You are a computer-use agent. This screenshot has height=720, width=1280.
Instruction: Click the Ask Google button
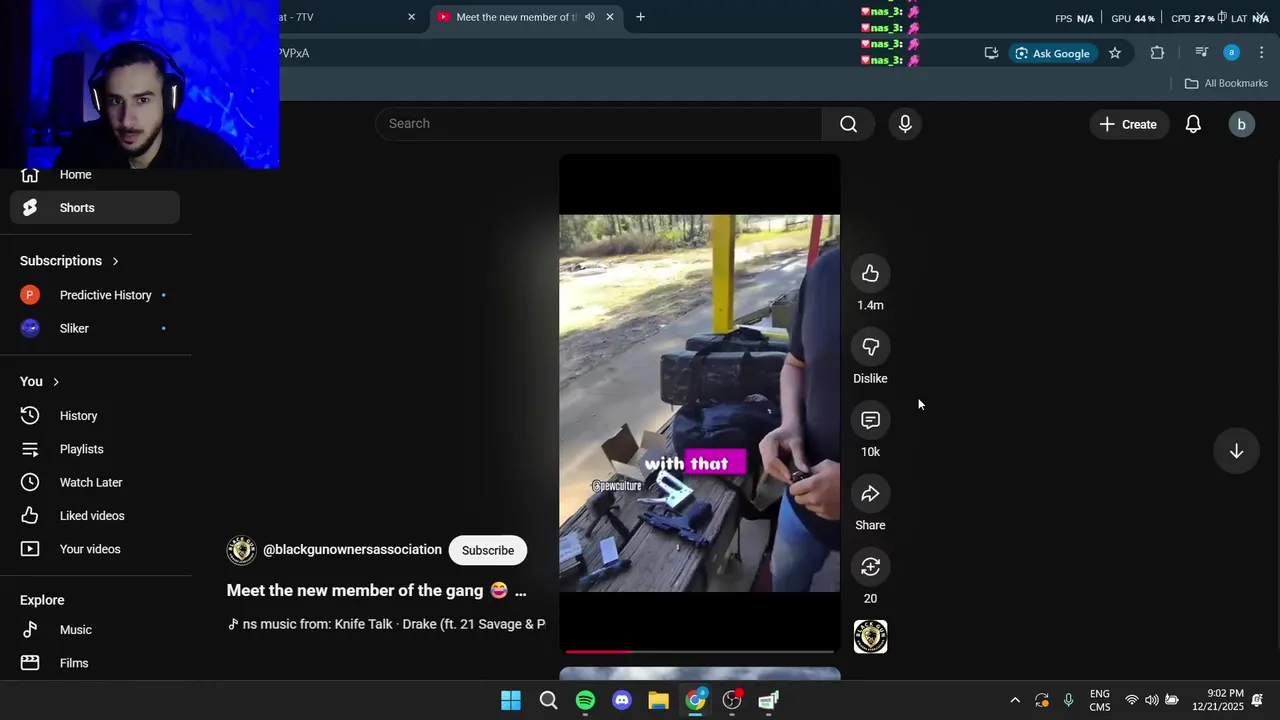coord(1052,53)
